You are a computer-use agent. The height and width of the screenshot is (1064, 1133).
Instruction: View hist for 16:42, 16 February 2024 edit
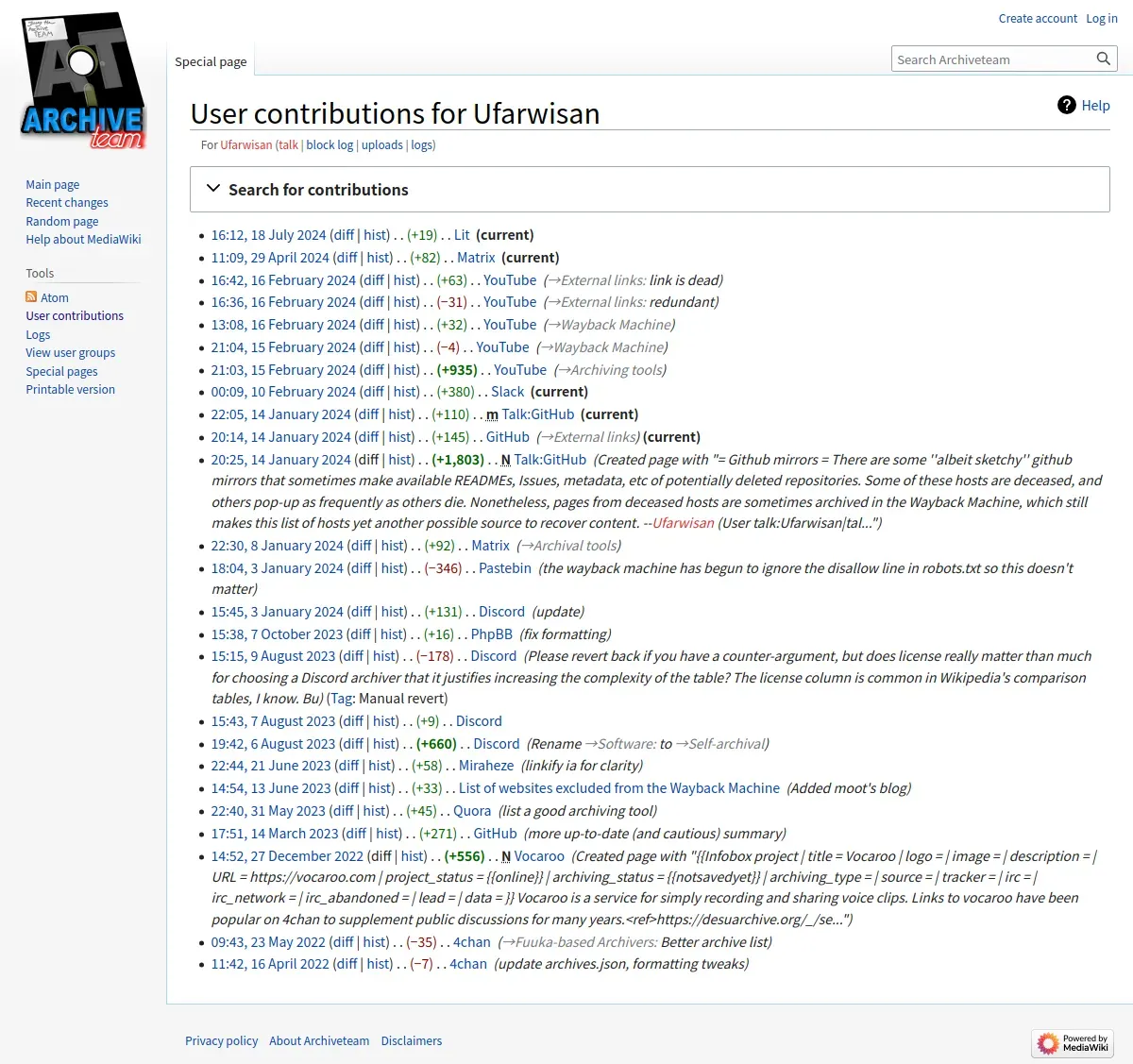[406, 280]
